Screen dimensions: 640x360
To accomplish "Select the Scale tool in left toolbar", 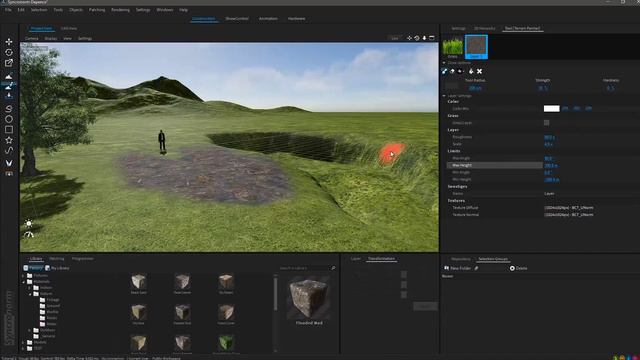I will coord(9,63).
